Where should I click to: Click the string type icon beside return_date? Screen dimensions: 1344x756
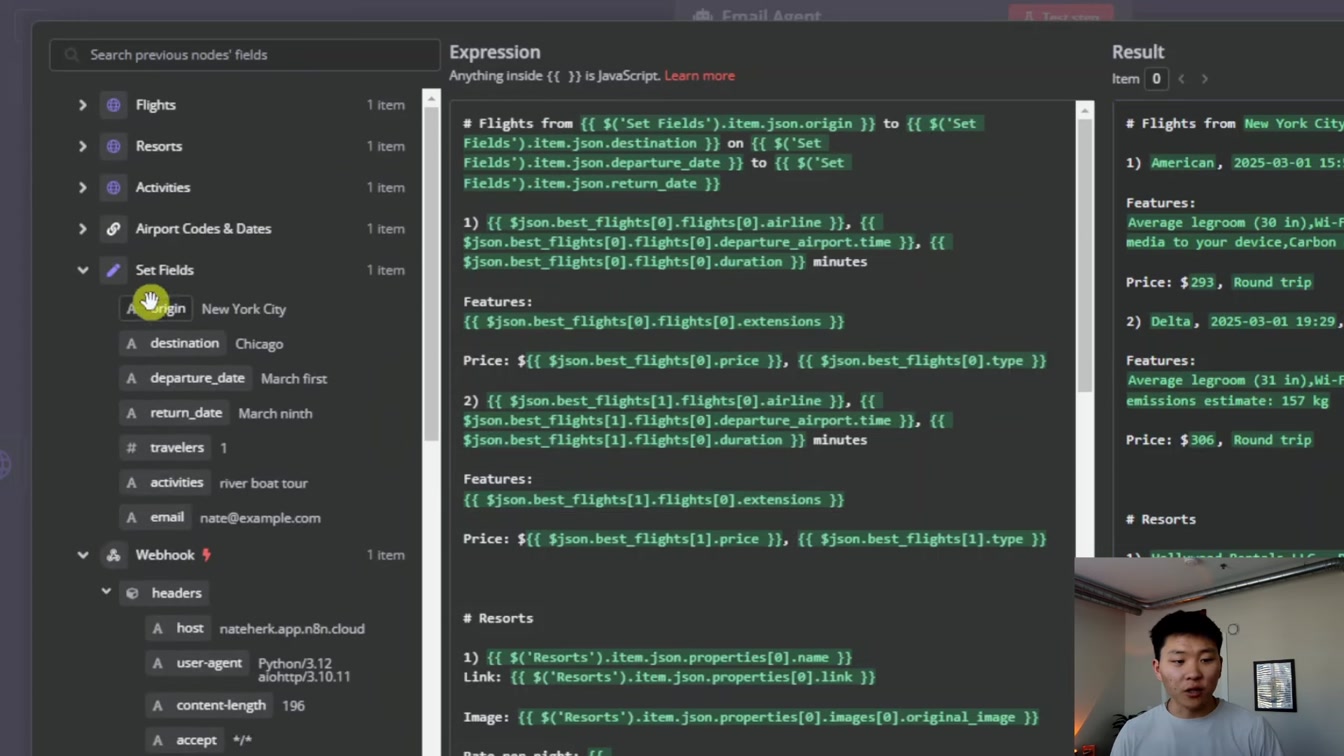(131, 413)
